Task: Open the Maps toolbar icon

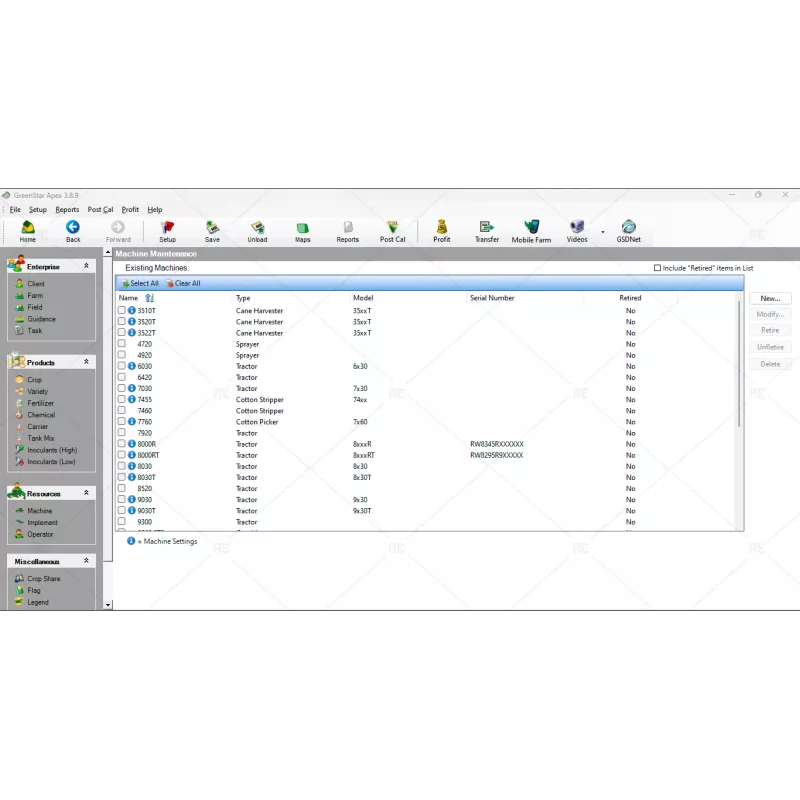Action: (302, 230)
